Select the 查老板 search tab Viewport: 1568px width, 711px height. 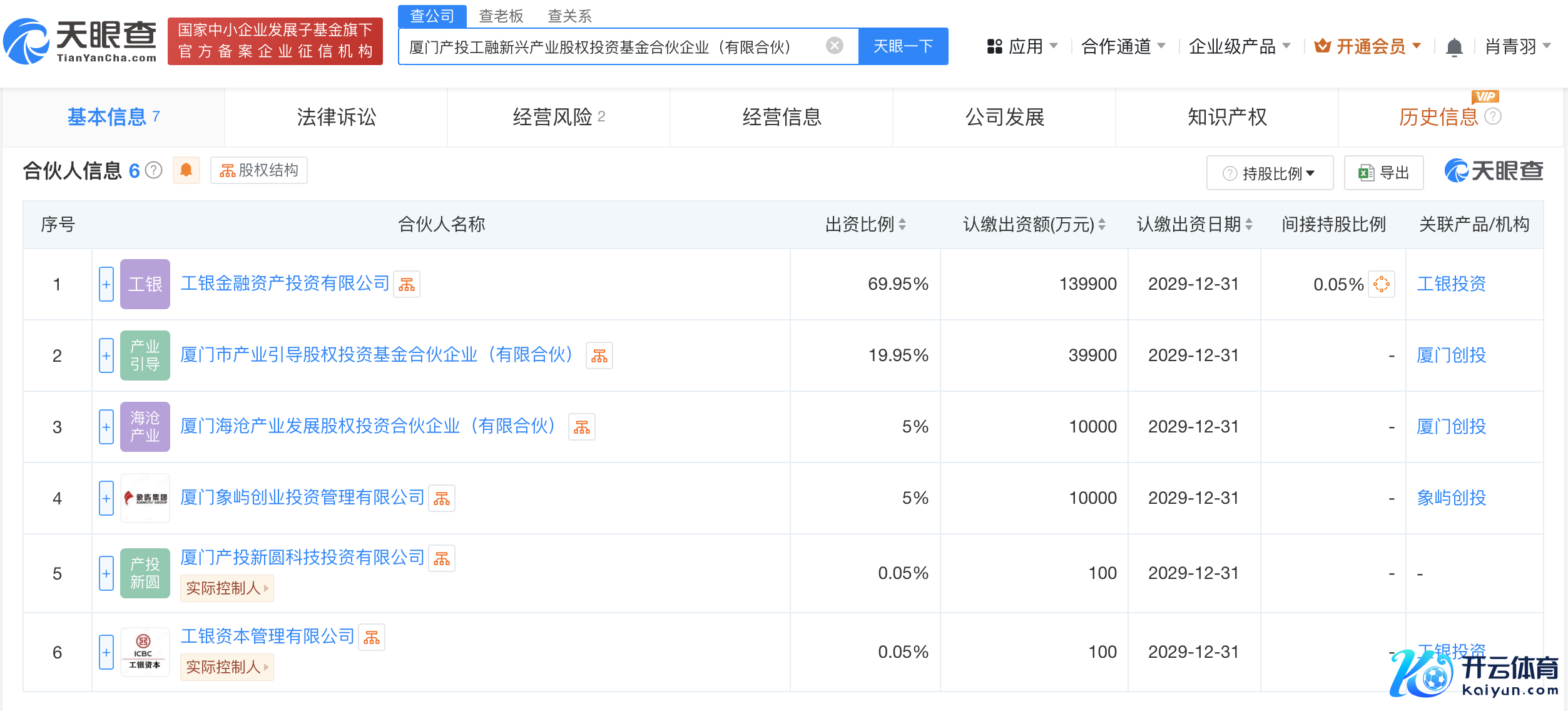coord(501,16)
